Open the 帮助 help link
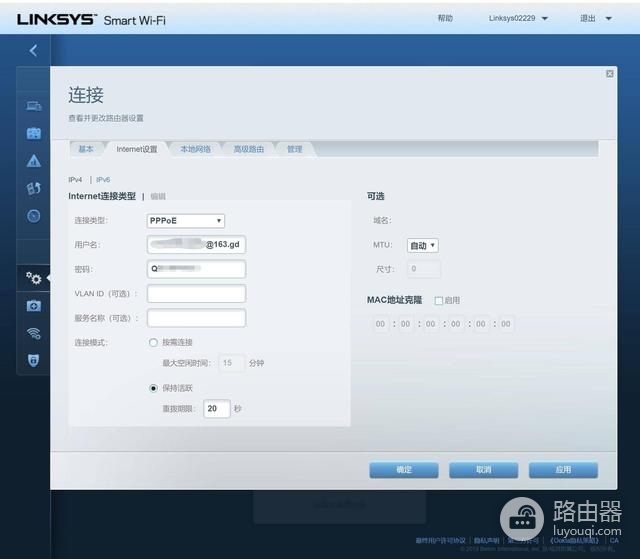The width and height of the screenshot is (640, 559). click(445, 18)
